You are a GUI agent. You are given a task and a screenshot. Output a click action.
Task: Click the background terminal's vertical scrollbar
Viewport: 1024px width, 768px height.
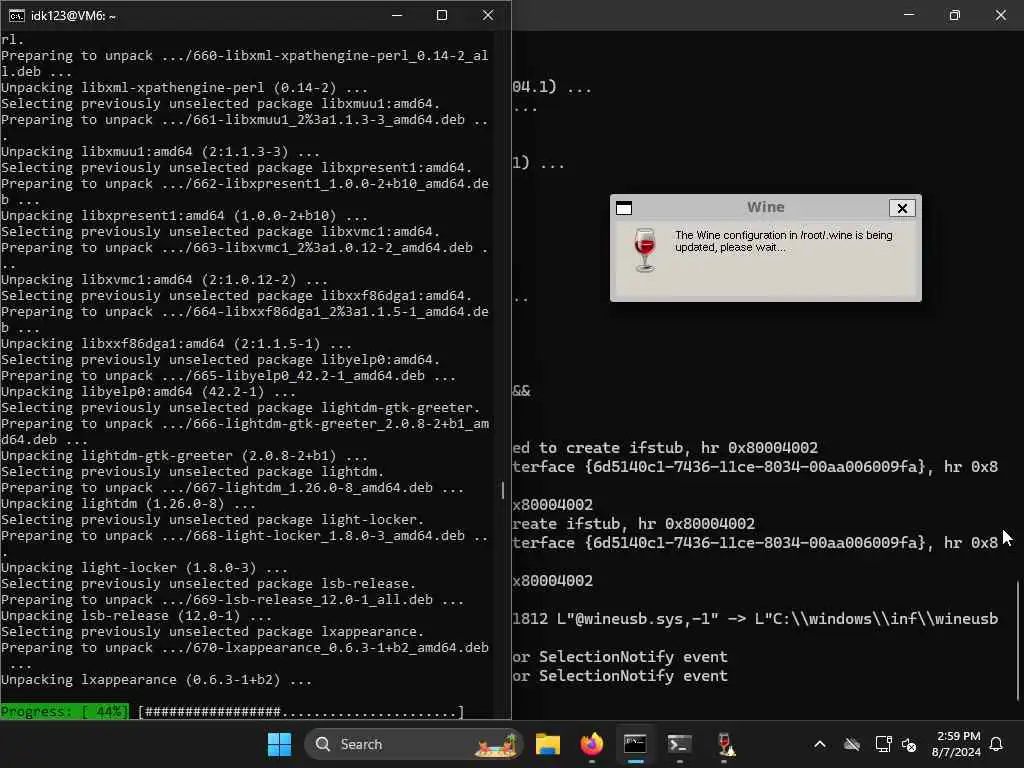point(1017,641)
